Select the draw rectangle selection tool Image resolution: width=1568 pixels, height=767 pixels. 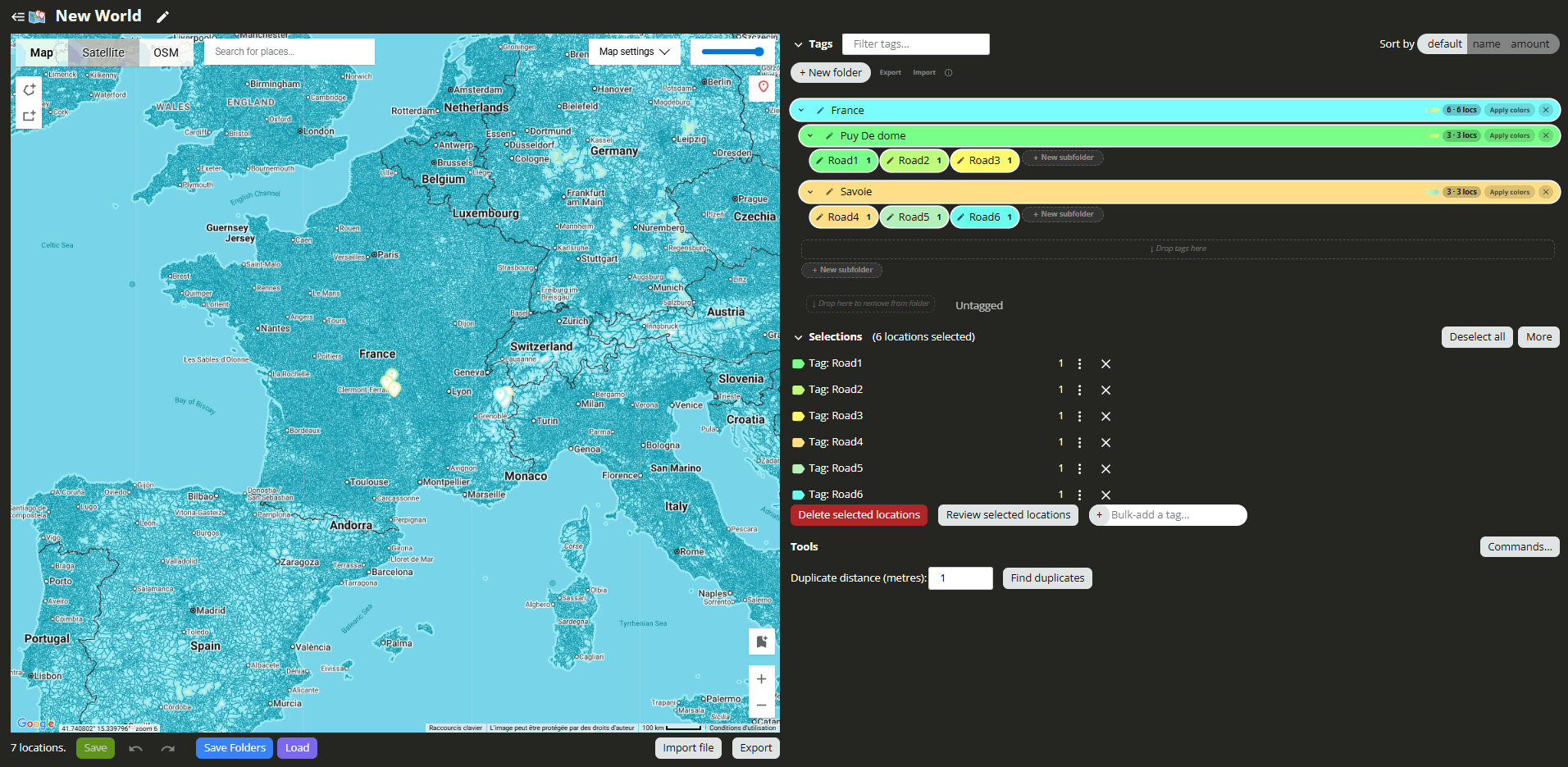tap(29, 116)
